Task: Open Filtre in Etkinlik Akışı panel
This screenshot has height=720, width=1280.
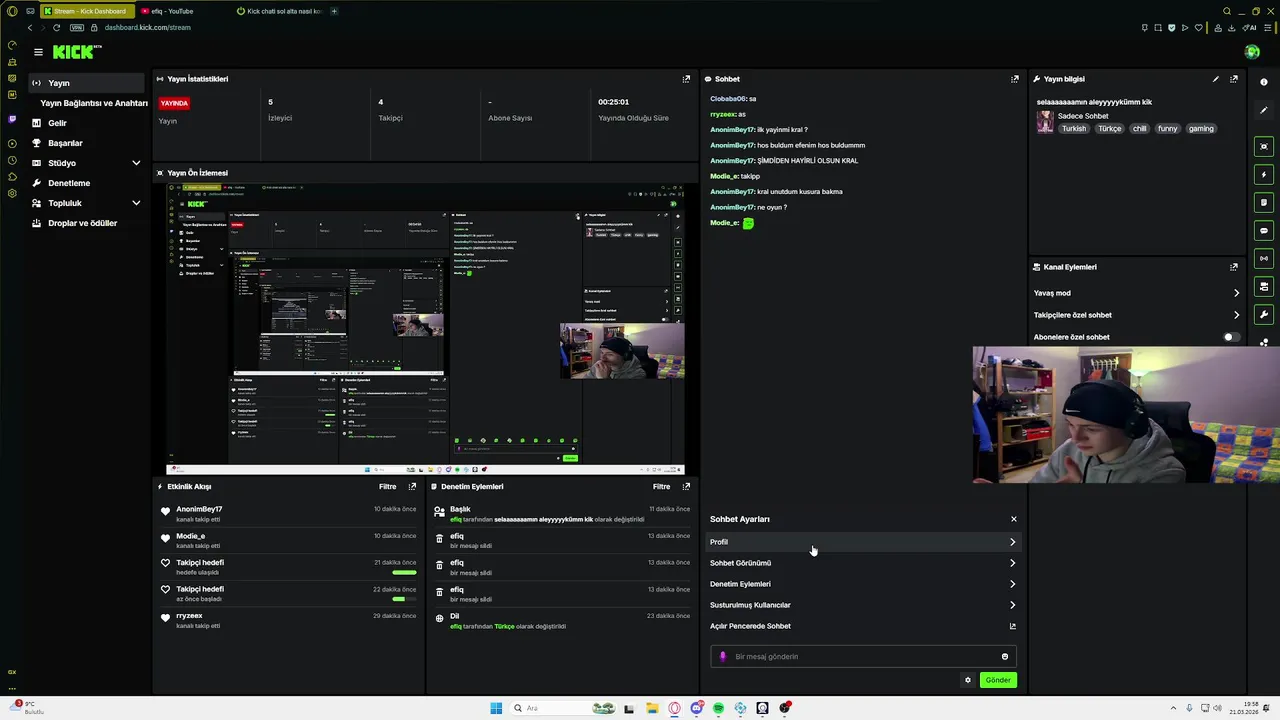Action: pos(387,487)
